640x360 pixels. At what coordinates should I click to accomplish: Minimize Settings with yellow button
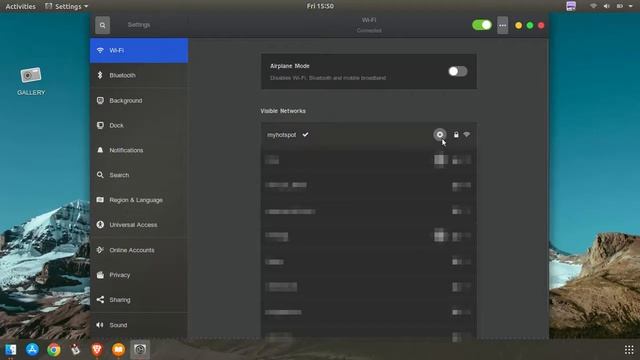click(518, 25)
